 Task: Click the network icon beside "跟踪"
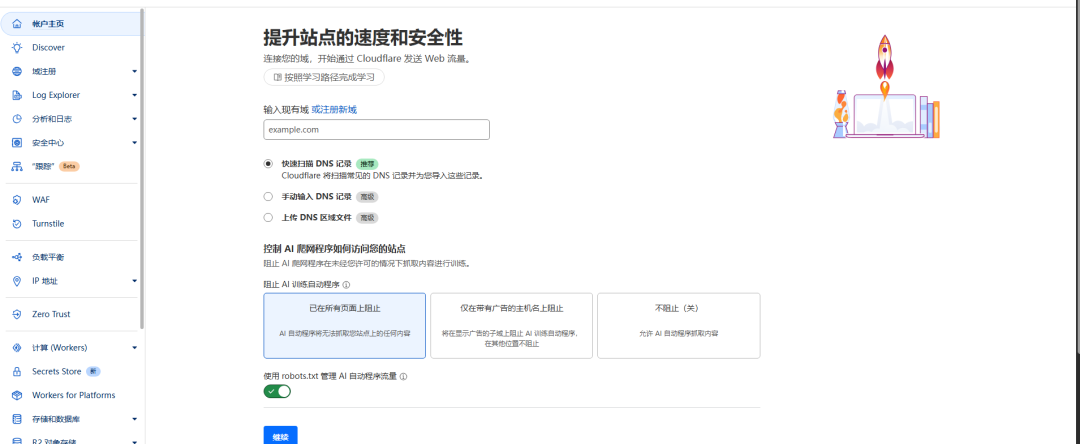[x=17, y=167]
